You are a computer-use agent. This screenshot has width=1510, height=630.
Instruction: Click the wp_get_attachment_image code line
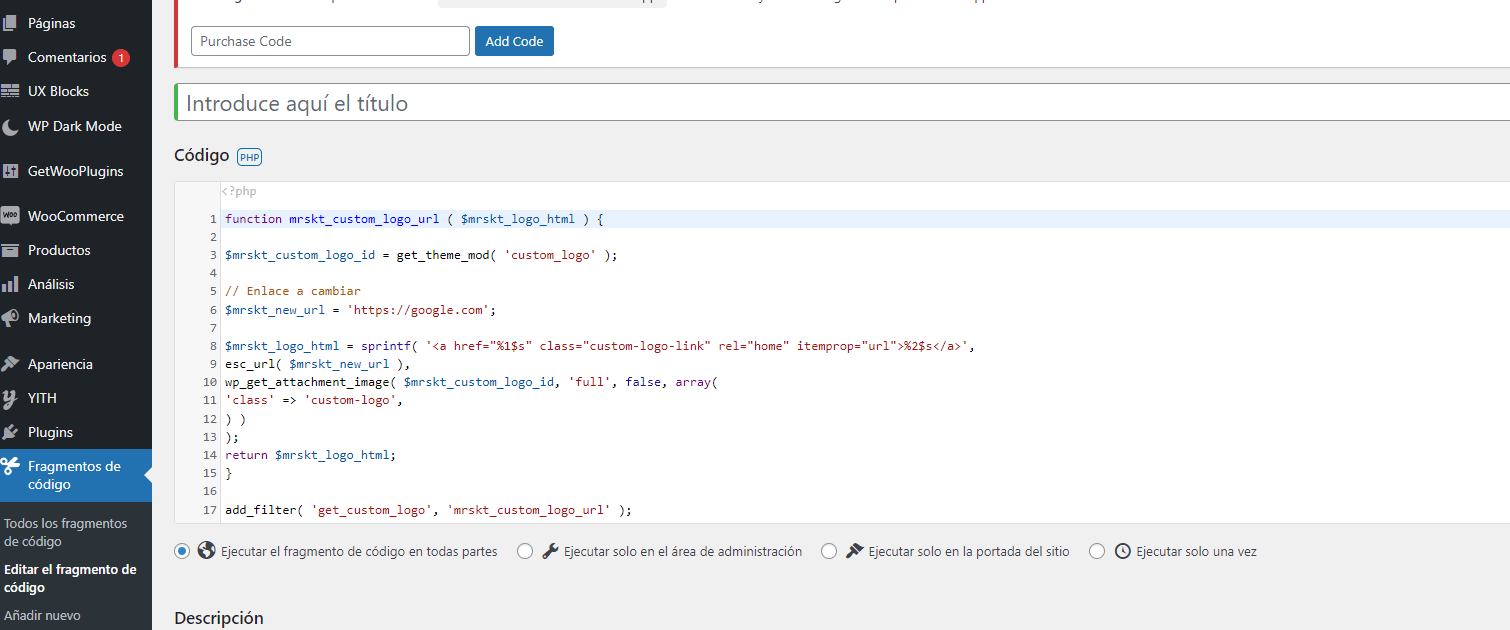click(x=472, y=382)
